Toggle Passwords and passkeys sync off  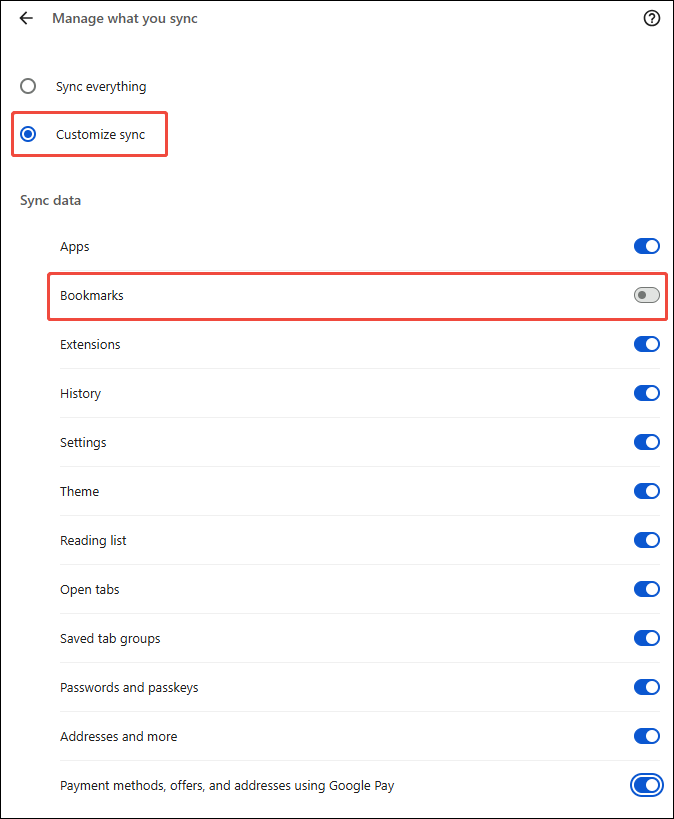coord(647,687)
